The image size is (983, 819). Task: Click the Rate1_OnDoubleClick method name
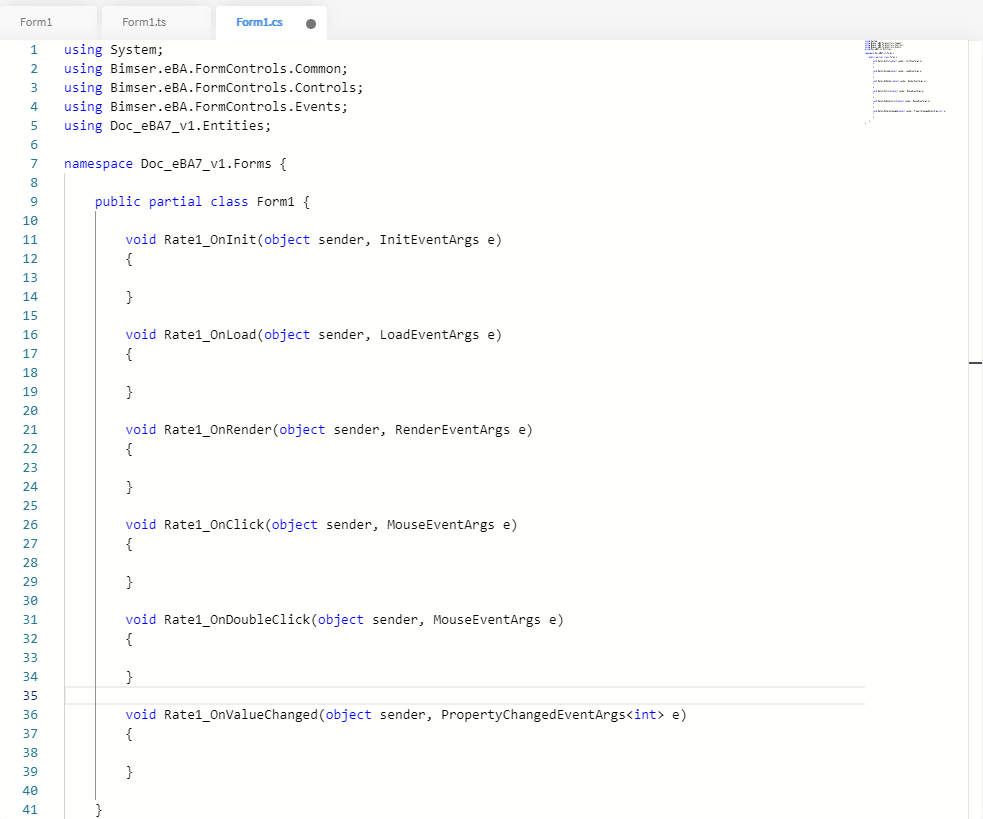tap(237, 620)
